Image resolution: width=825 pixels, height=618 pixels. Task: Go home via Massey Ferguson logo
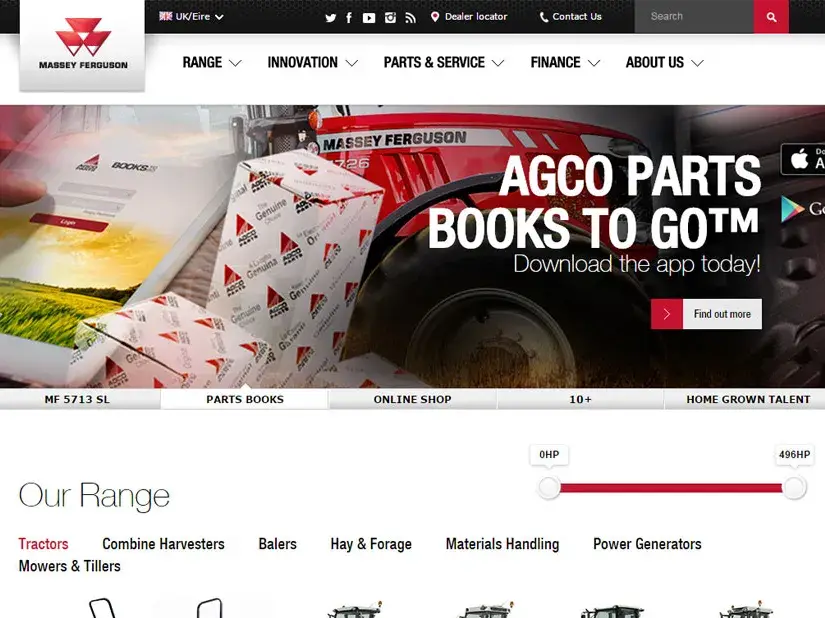(x=83, y=46)
